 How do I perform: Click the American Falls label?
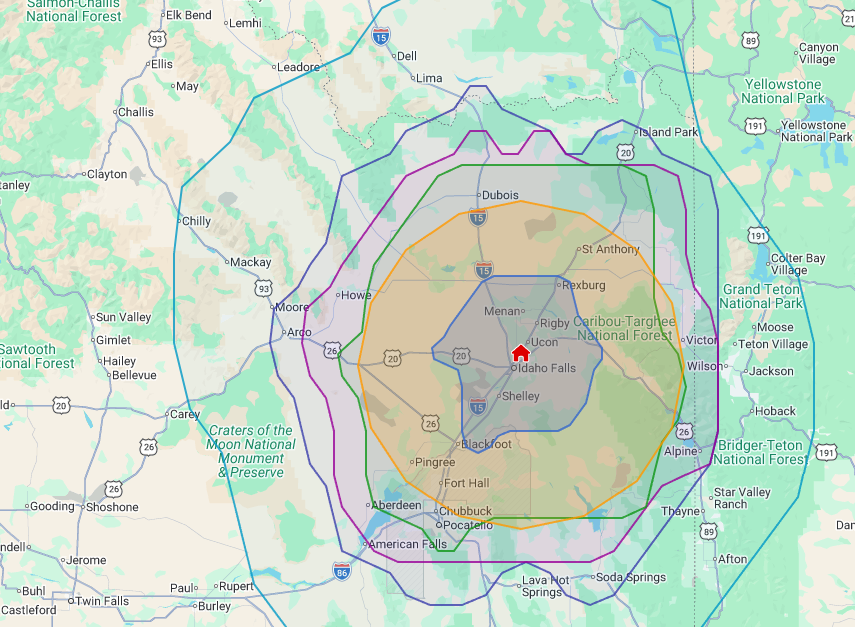click(407, 544)
